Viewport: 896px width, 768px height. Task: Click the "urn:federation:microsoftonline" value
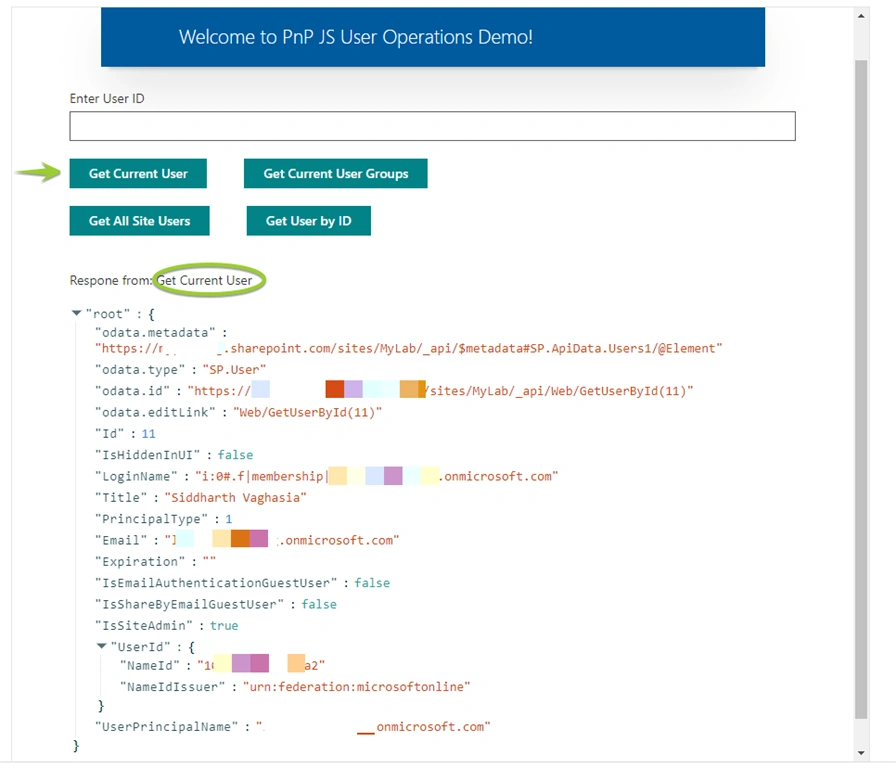point(356,687)
